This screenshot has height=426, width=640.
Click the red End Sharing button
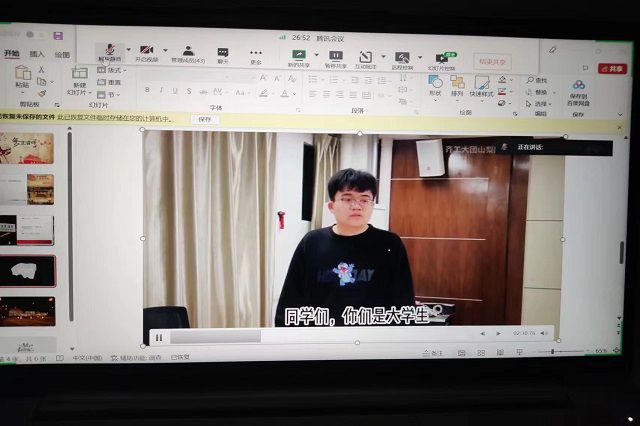point(492,61)
